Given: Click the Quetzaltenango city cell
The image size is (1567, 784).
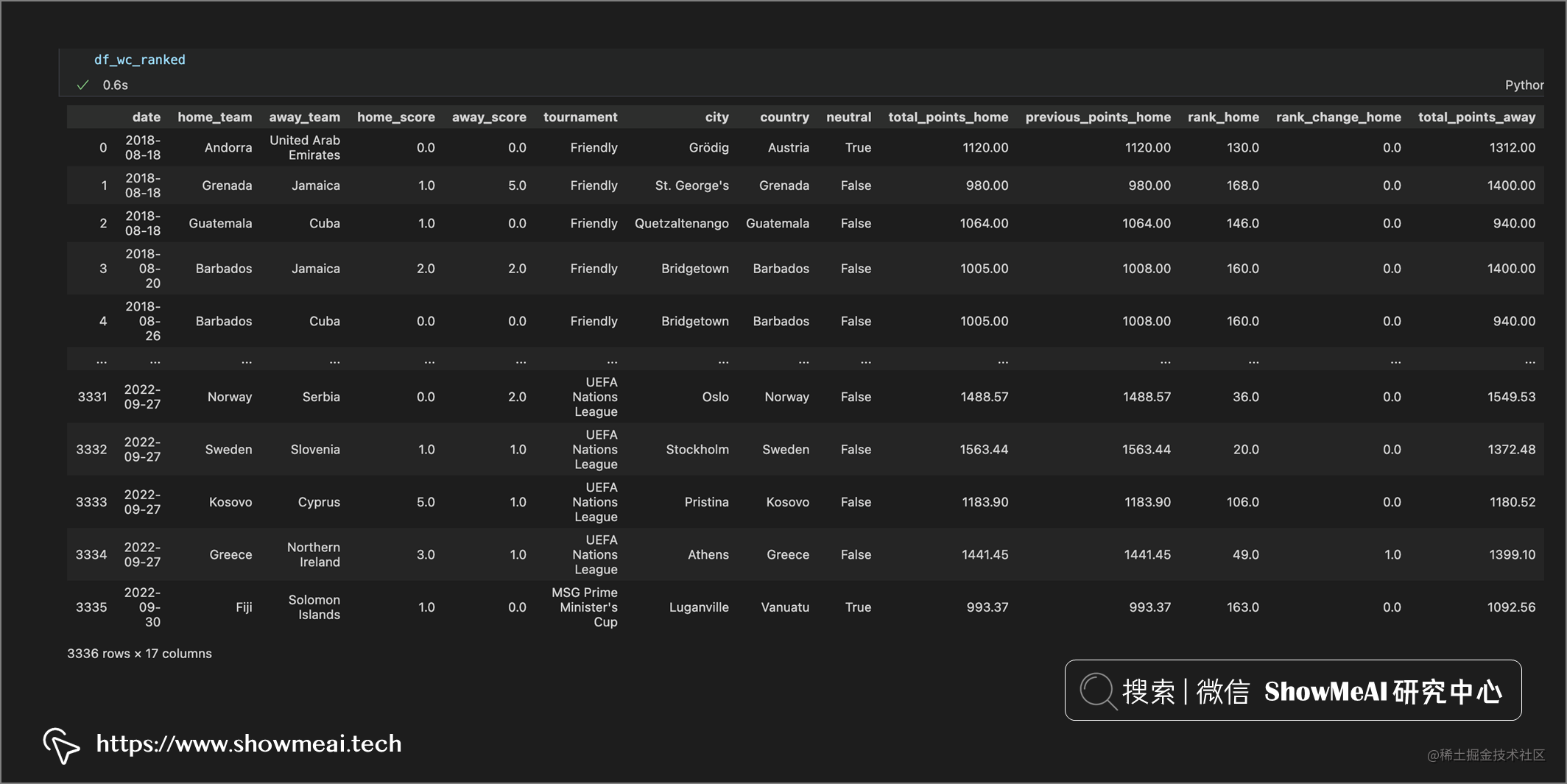Looking at the screenshot, I should coord(682,223).
